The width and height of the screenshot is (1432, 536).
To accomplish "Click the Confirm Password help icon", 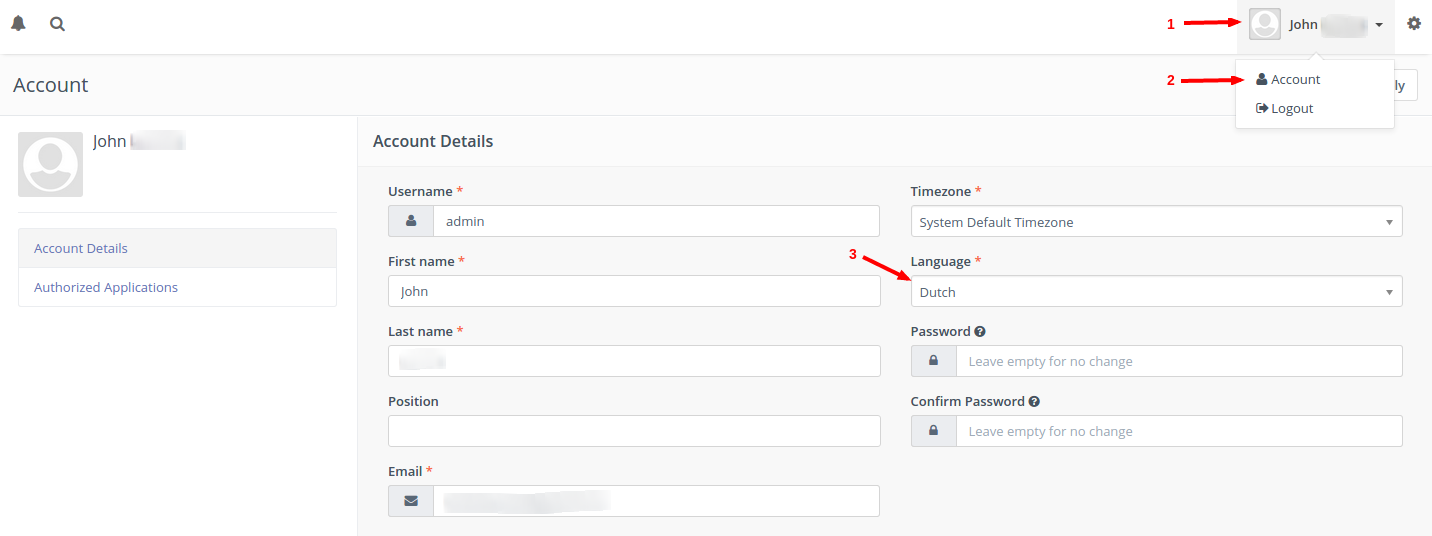I will tap(1034, 402).
